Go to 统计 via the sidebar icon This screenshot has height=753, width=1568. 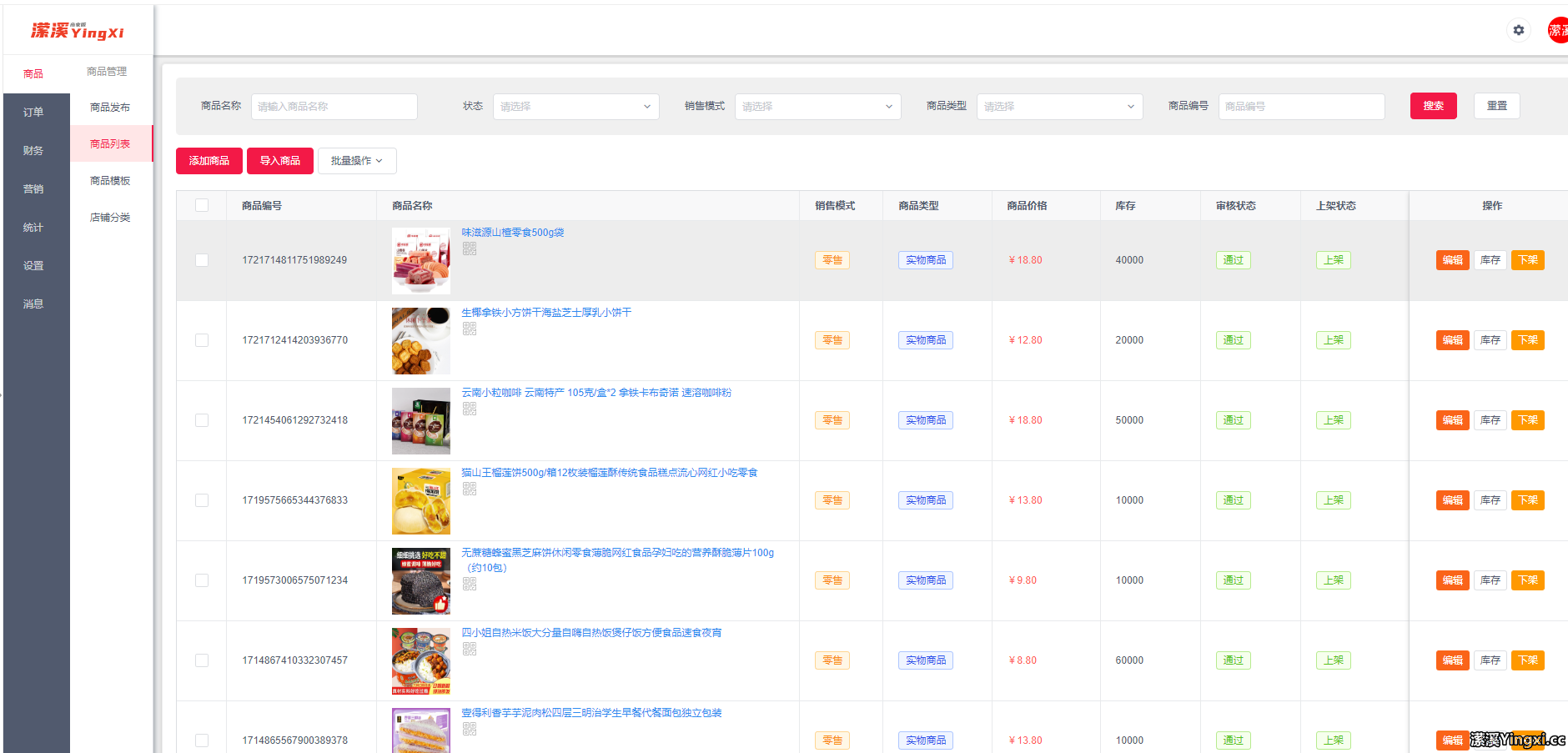[x=34, y=227]
